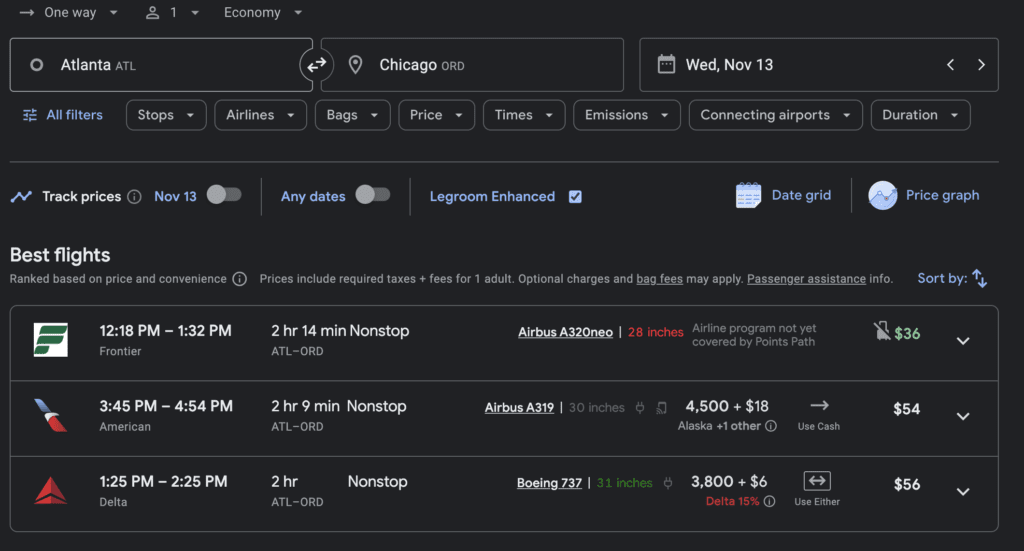Click the 3,800 + $6 points price
The height and width of the screenshot is (551, 1024).
click(729, 482)
